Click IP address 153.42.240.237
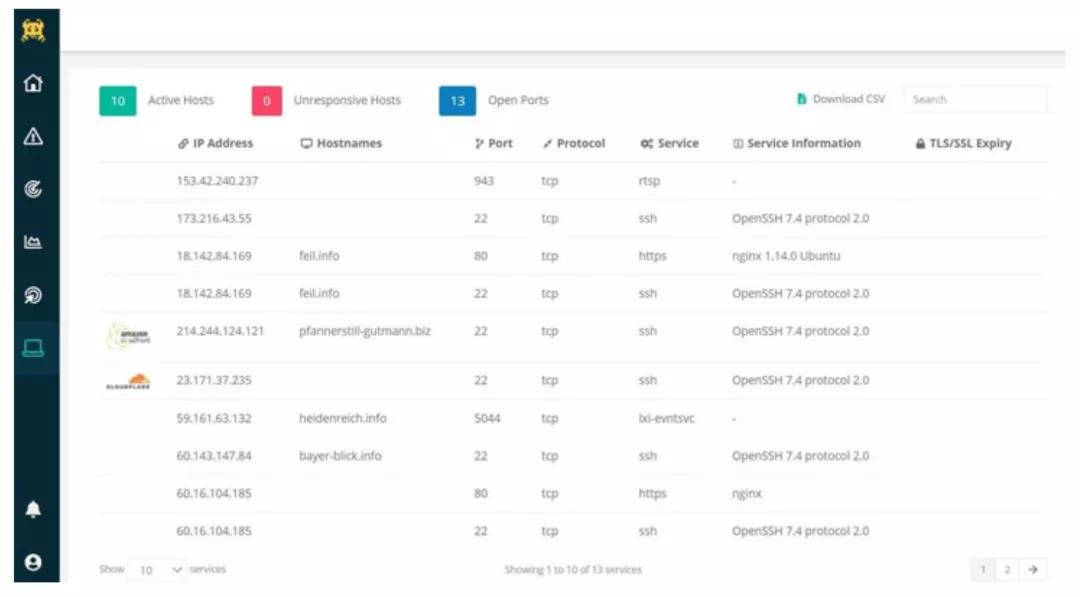Image resolution: width=1080 pixels, height=597 pixels. click(217, 181)
